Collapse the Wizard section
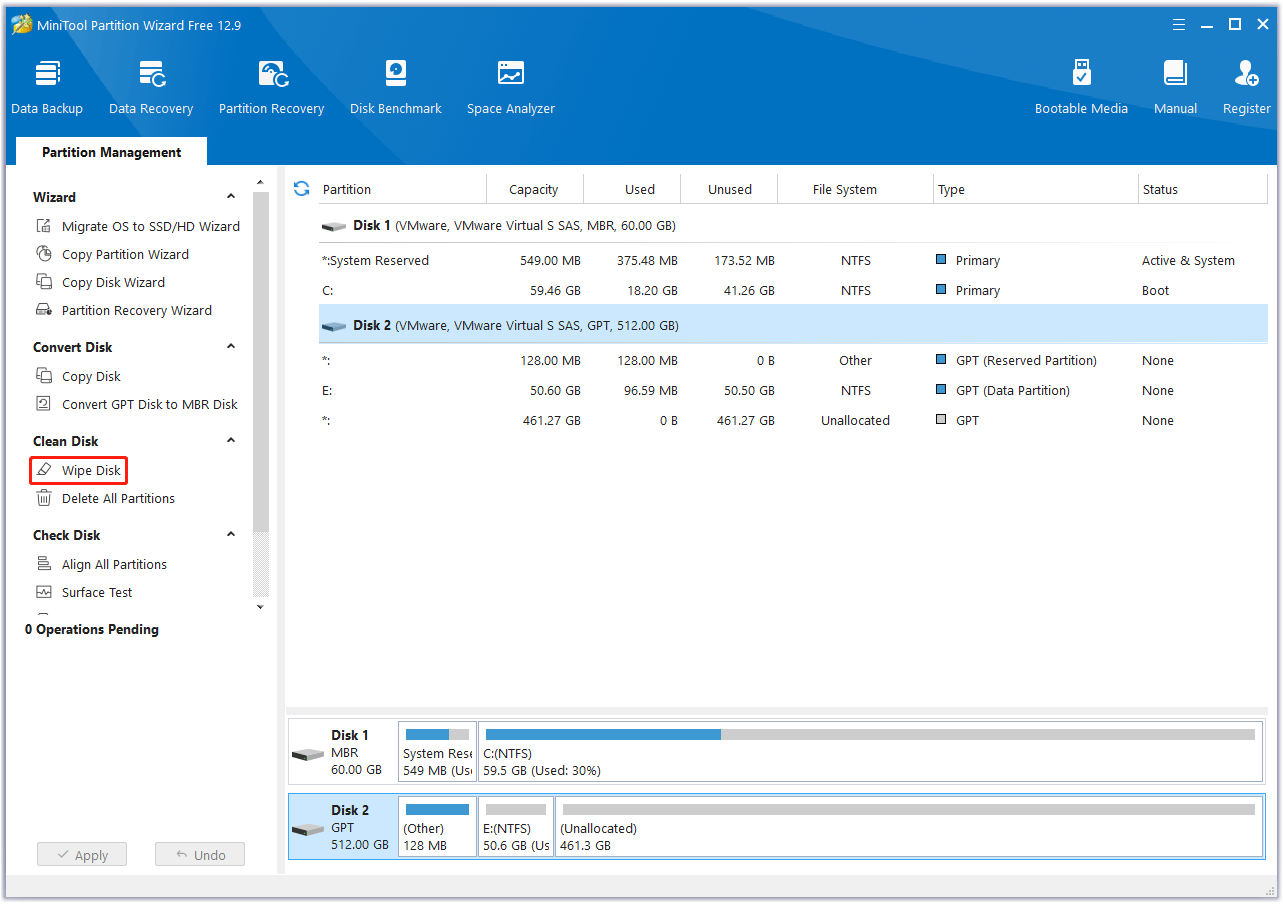 click(x=230, y=196)
